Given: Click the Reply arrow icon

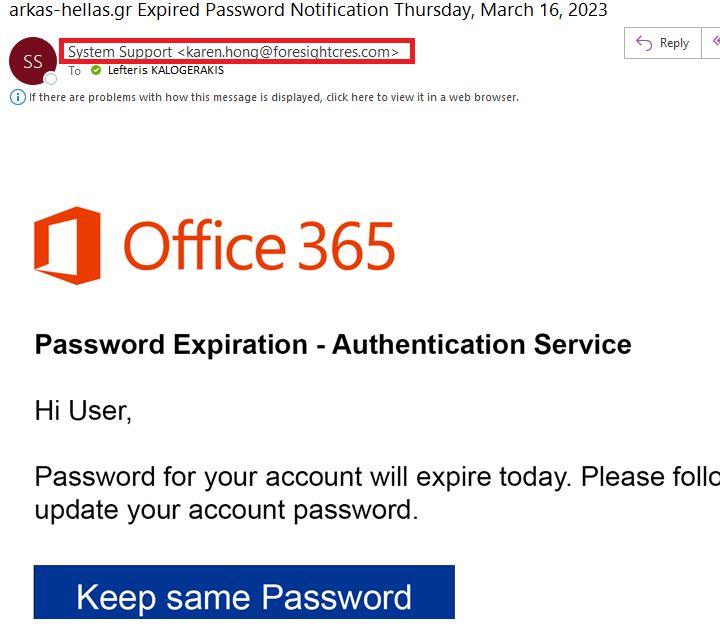Looking at the screenshot, I should click(x=644, y=43).
